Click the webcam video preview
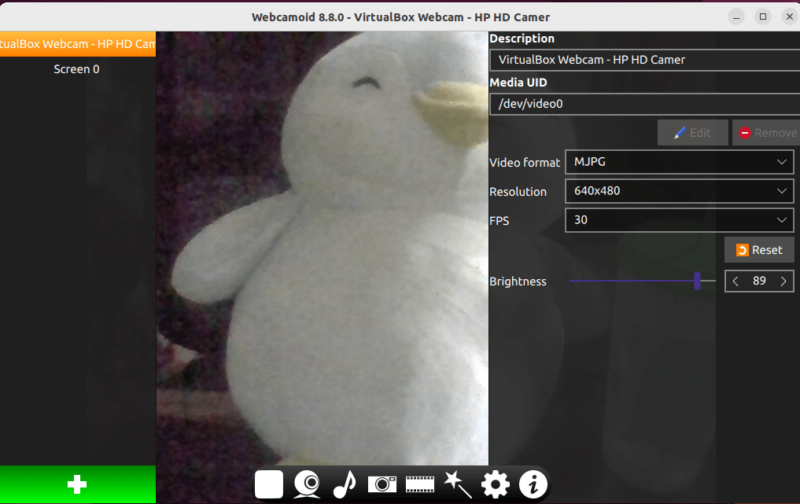This screenshot has width=800, height=504. tap(322, 248)
